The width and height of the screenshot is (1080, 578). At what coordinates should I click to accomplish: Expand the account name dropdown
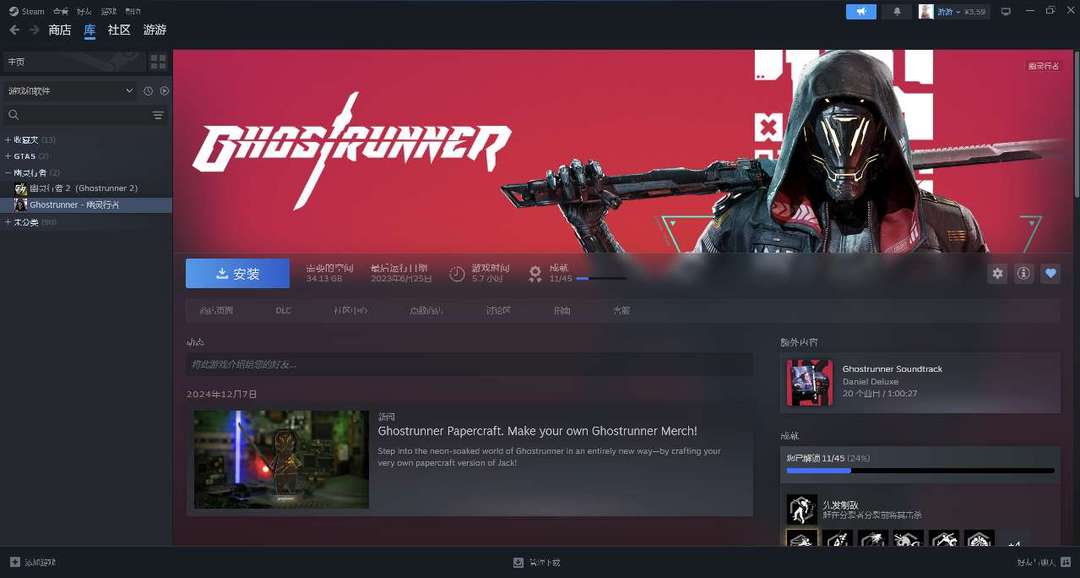point(961,12)
